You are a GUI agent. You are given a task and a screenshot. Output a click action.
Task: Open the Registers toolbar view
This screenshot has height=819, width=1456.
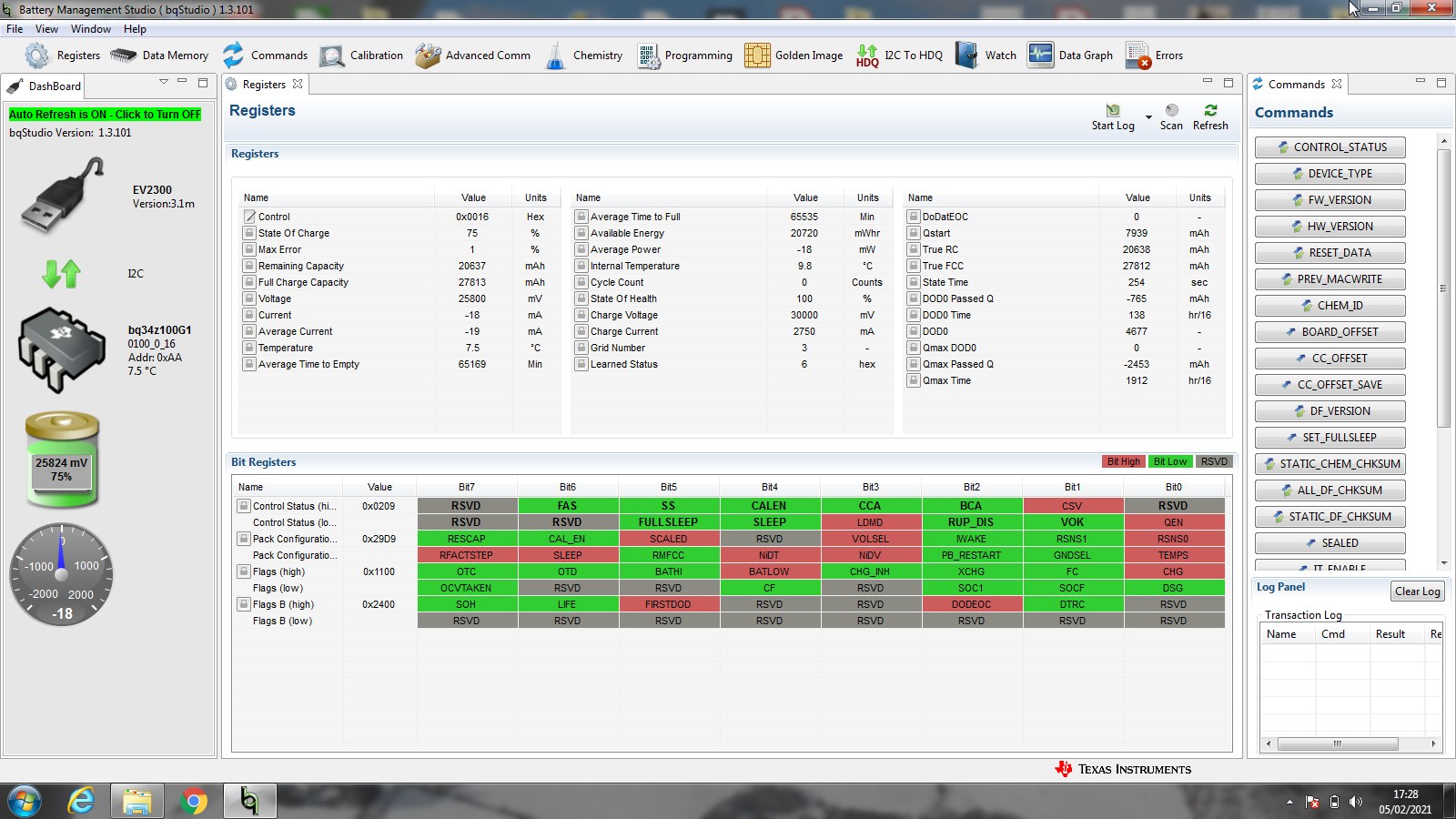point(63,56)
